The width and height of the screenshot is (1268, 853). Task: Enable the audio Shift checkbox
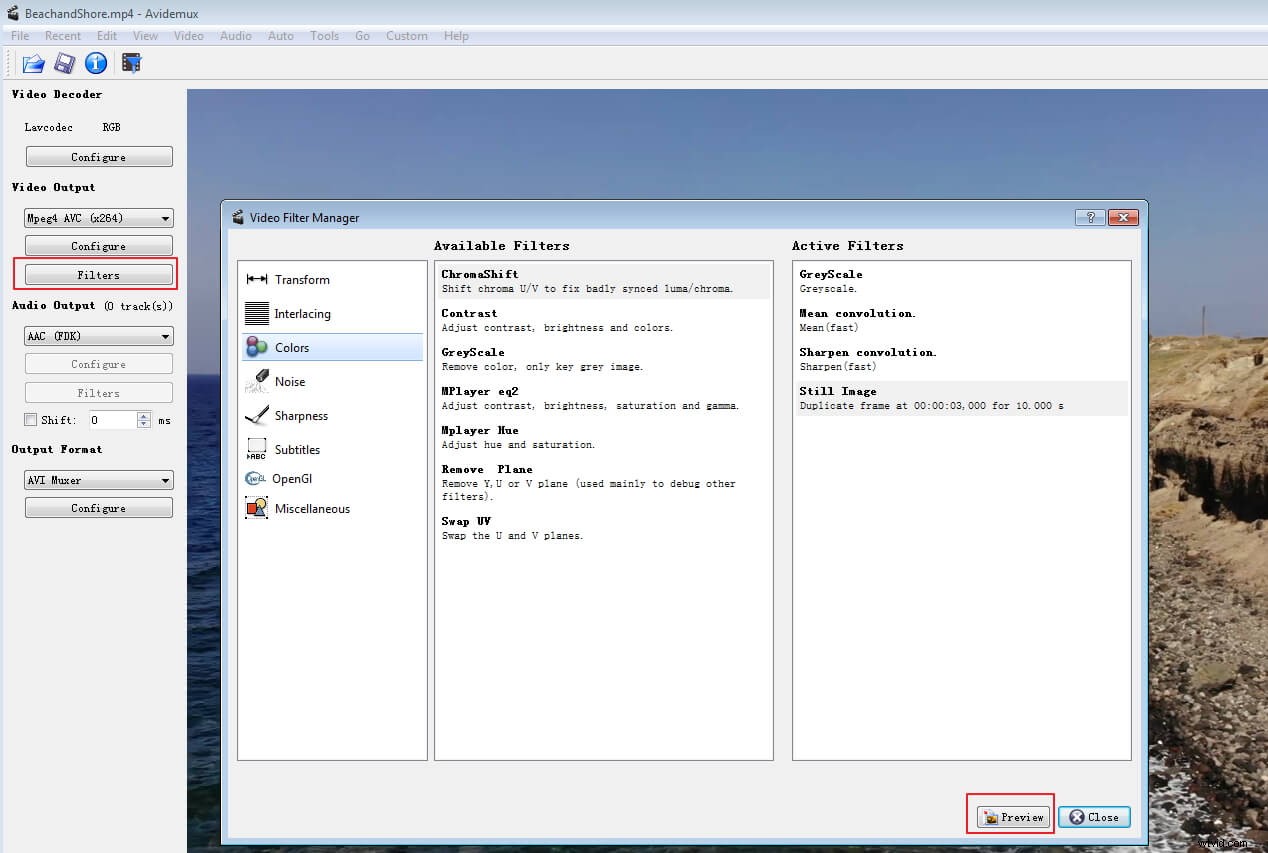pyautogui.click(x=31, y=420)
